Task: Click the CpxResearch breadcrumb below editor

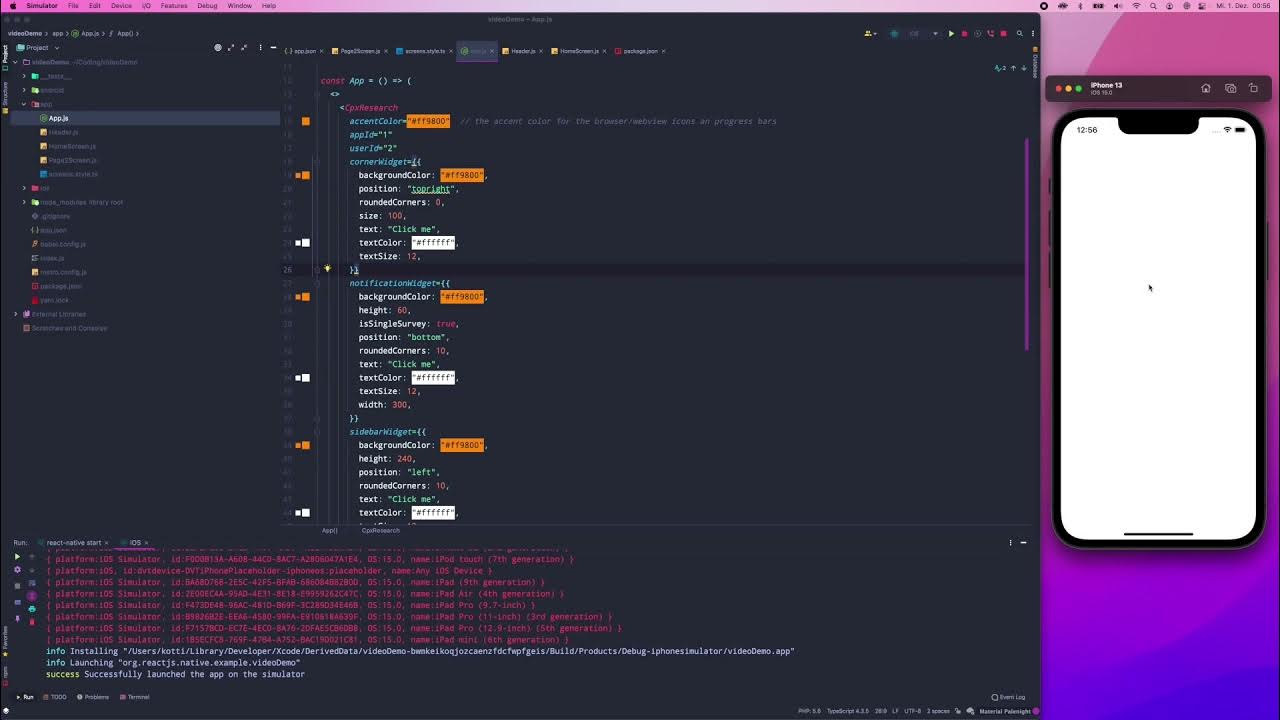Action: (x=380, y=531)
